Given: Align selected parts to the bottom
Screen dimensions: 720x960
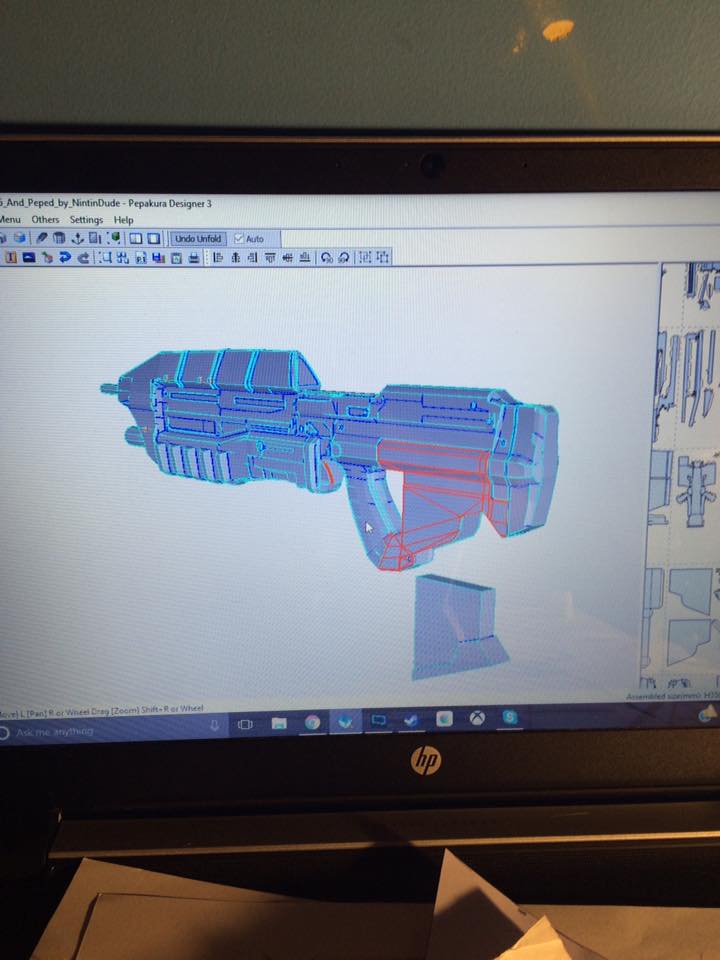Looking at the screenshot, I should click(305, 258).
